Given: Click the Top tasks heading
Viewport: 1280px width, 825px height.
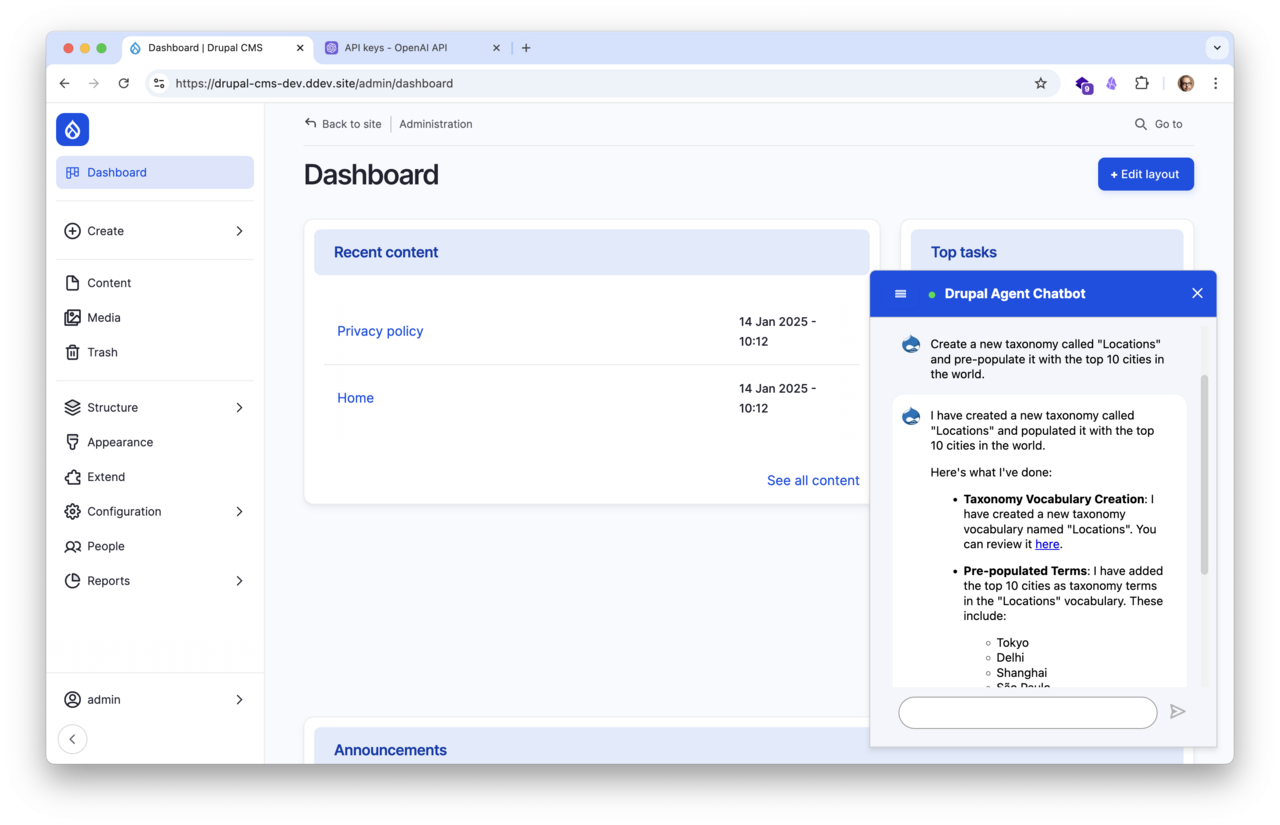Looking at the screenshot, I should tap(964, 253).
